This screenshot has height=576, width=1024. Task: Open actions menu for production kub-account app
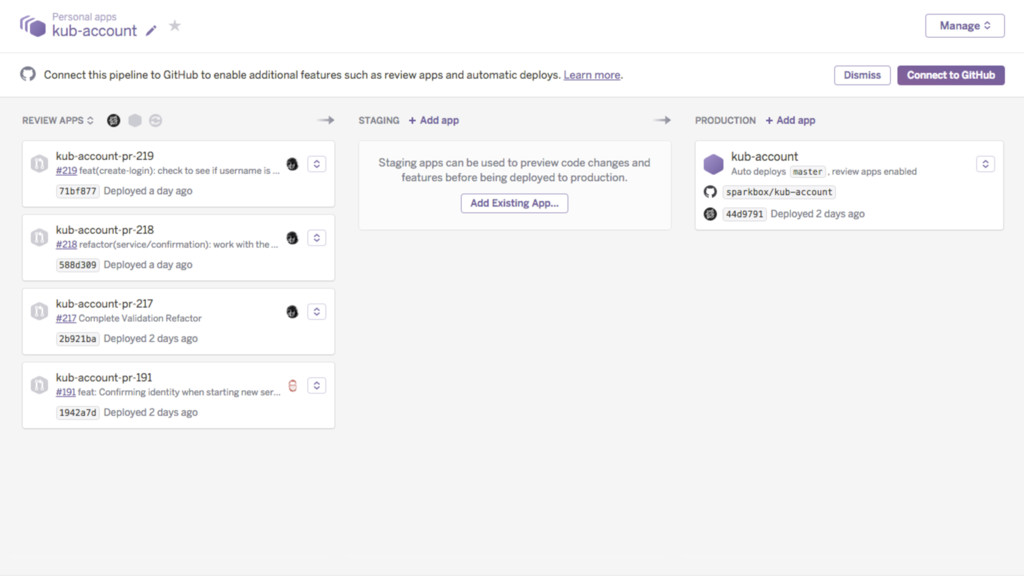pyautogui.click(x=984, y=164)
